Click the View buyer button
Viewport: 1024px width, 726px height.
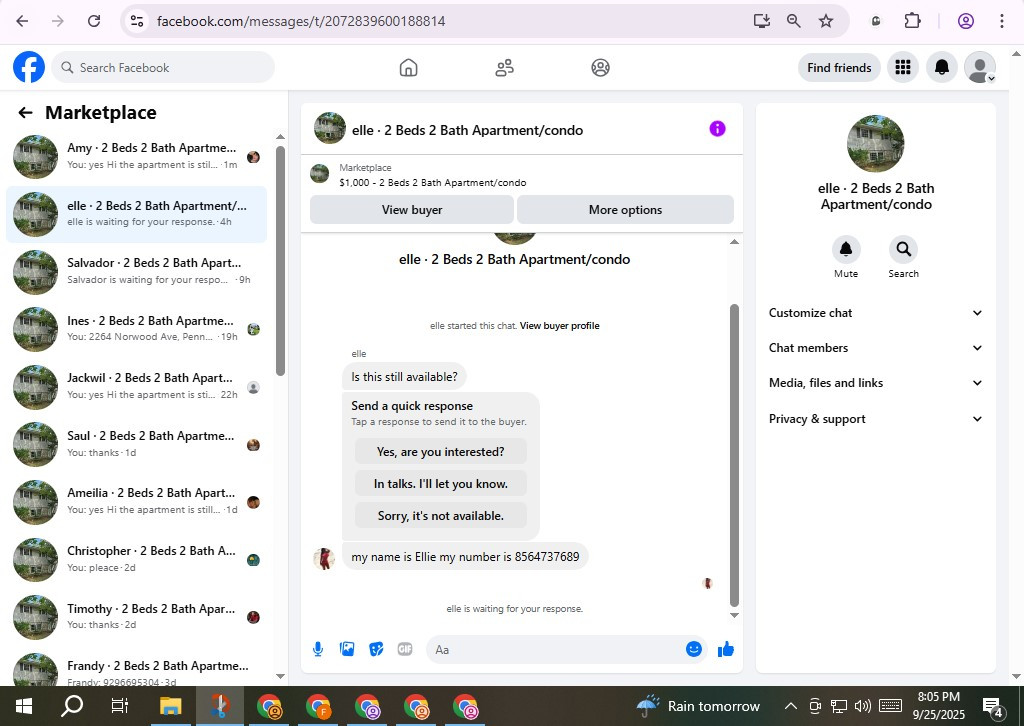(412, 210)
